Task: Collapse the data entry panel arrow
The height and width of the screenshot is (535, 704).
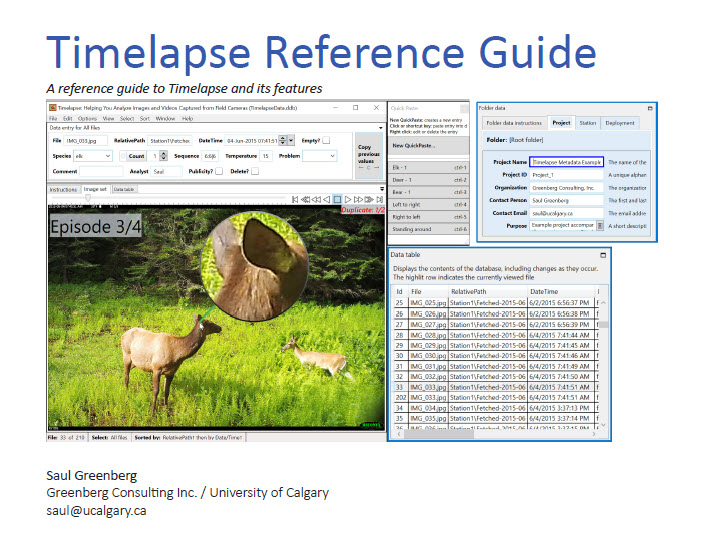Action: (x=381, y=128)
